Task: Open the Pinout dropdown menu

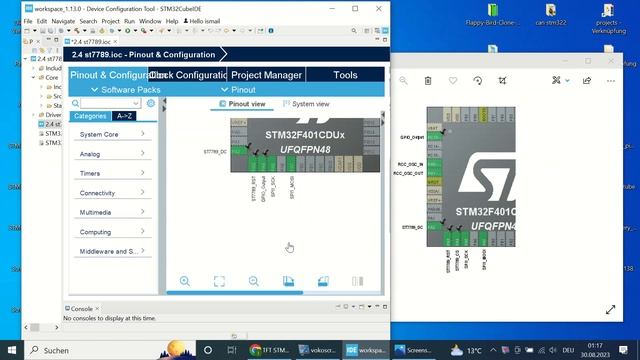Action: point(238,90)
